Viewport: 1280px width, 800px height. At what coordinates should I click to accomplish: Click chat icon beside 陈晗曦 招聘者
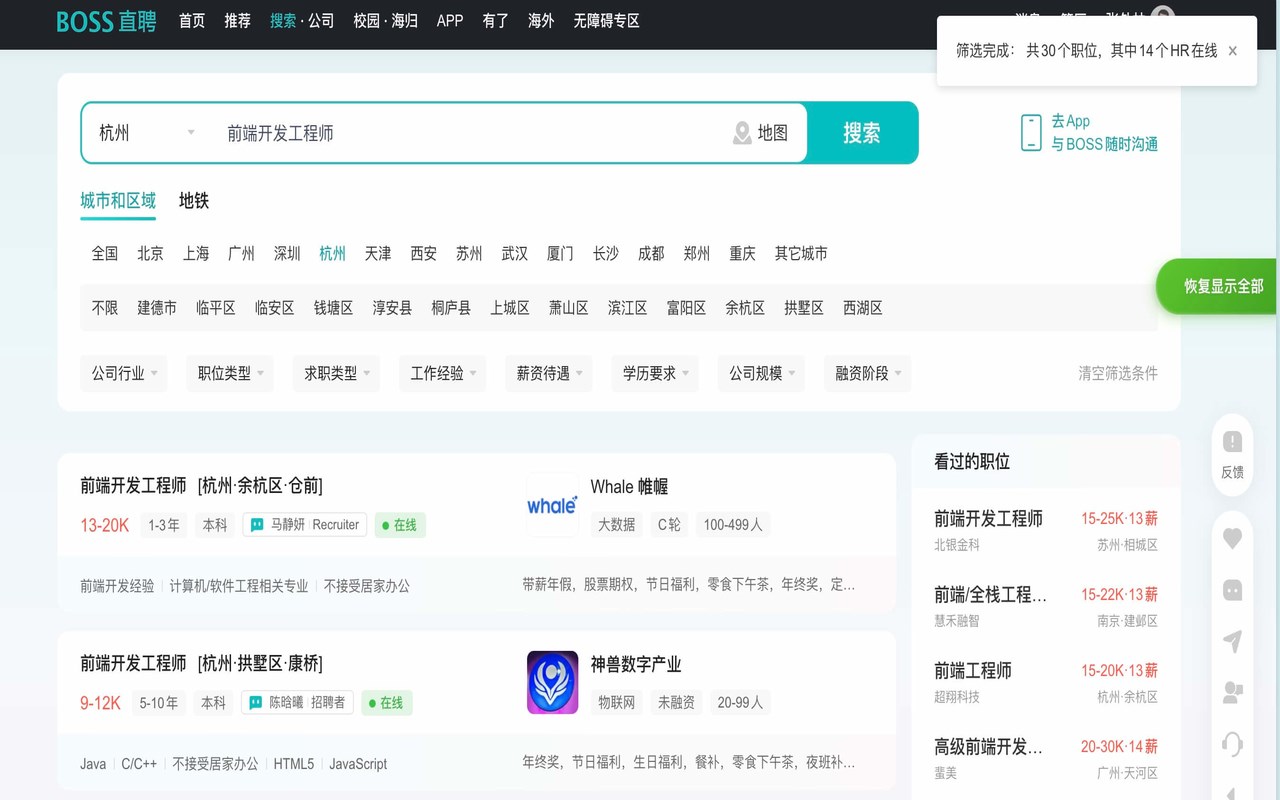pyautogui.click(x=256, y=703)
